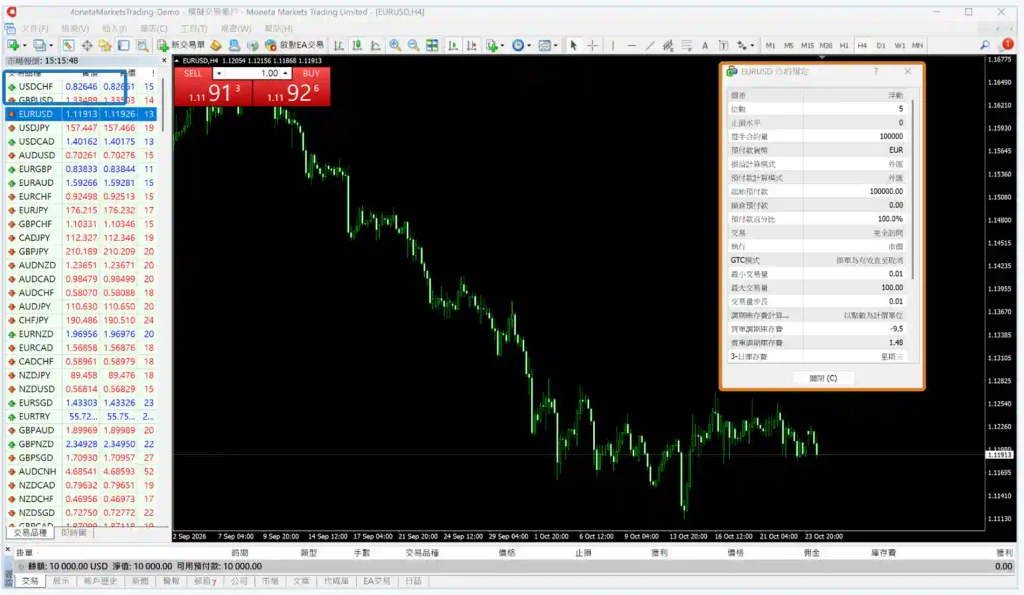The width and height of the screenshot is (1024, 595).
Task: Enable chart shift icon
Action: pos(472,45)
